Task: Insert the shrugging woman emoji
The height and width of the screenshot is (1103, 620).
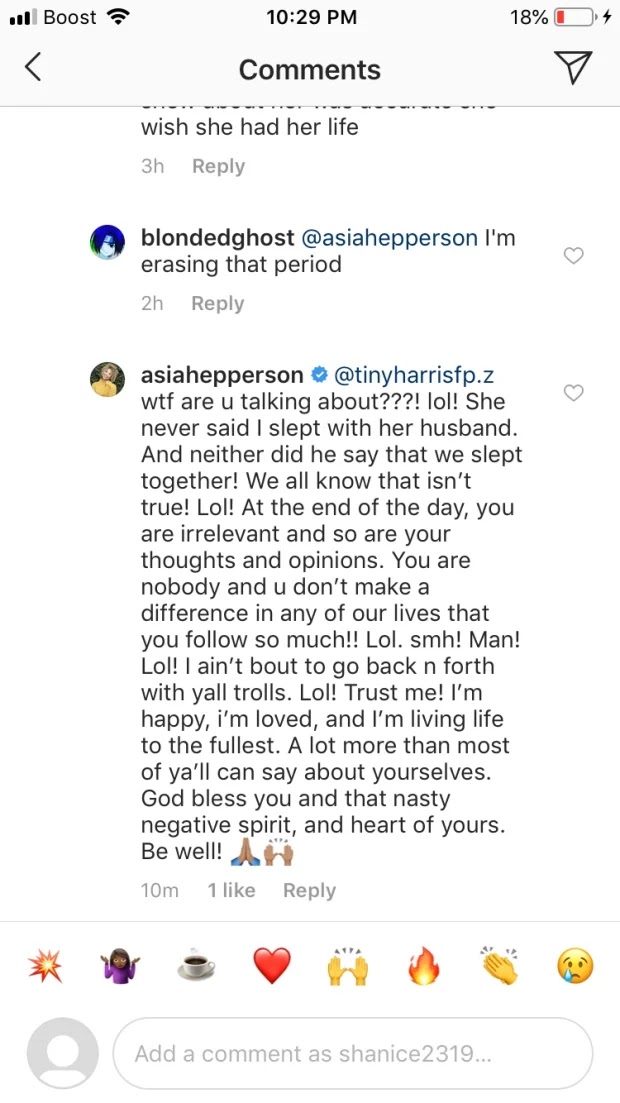Action: tap(120, 966)
